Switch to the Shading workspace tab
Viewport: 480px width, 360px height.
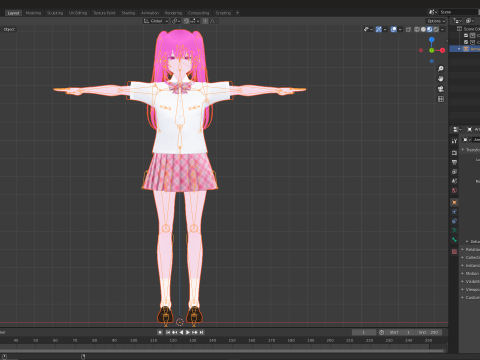coord(128,13)
